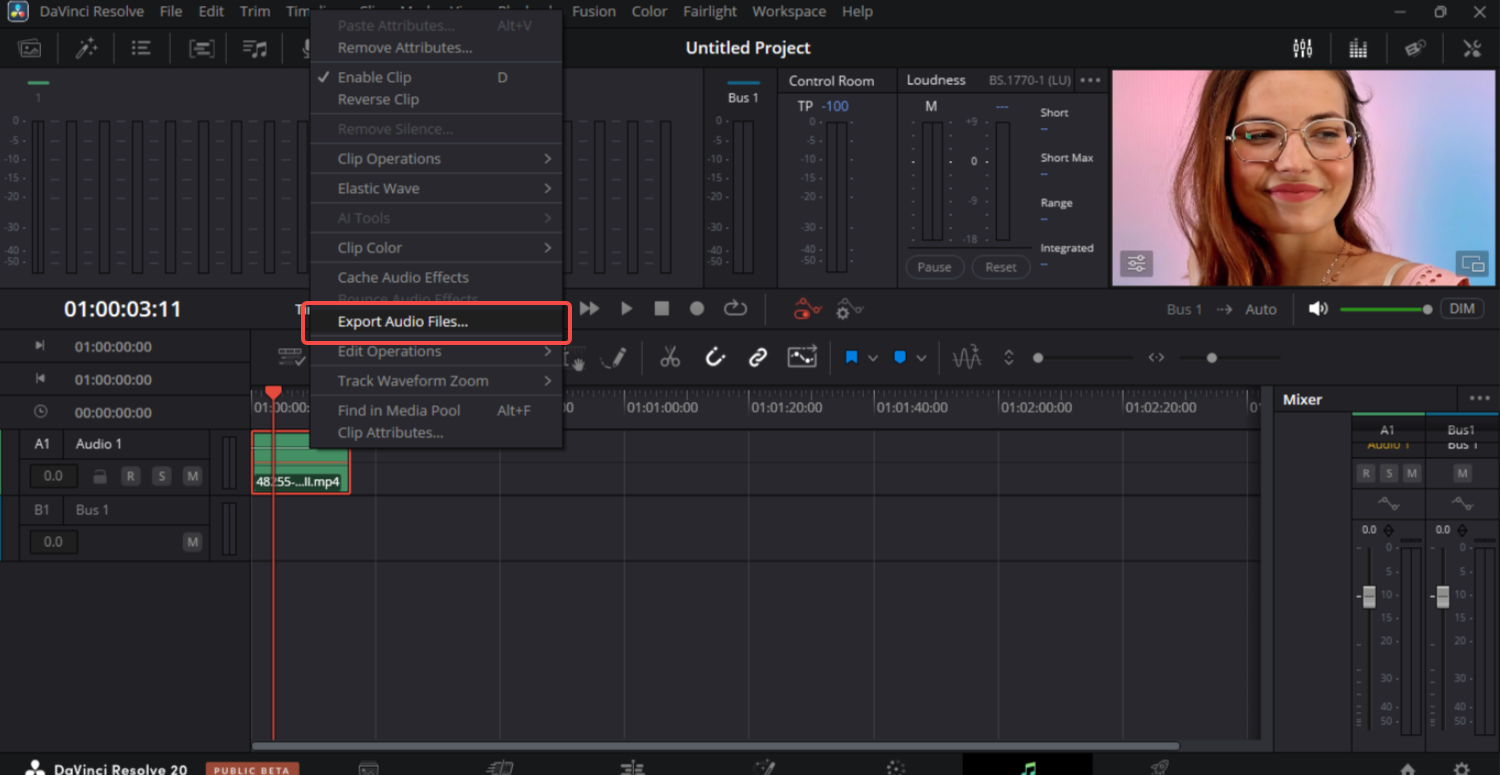The image size is (1500, 775).
Task: Open the marker color dropdown
Action: 918,357
